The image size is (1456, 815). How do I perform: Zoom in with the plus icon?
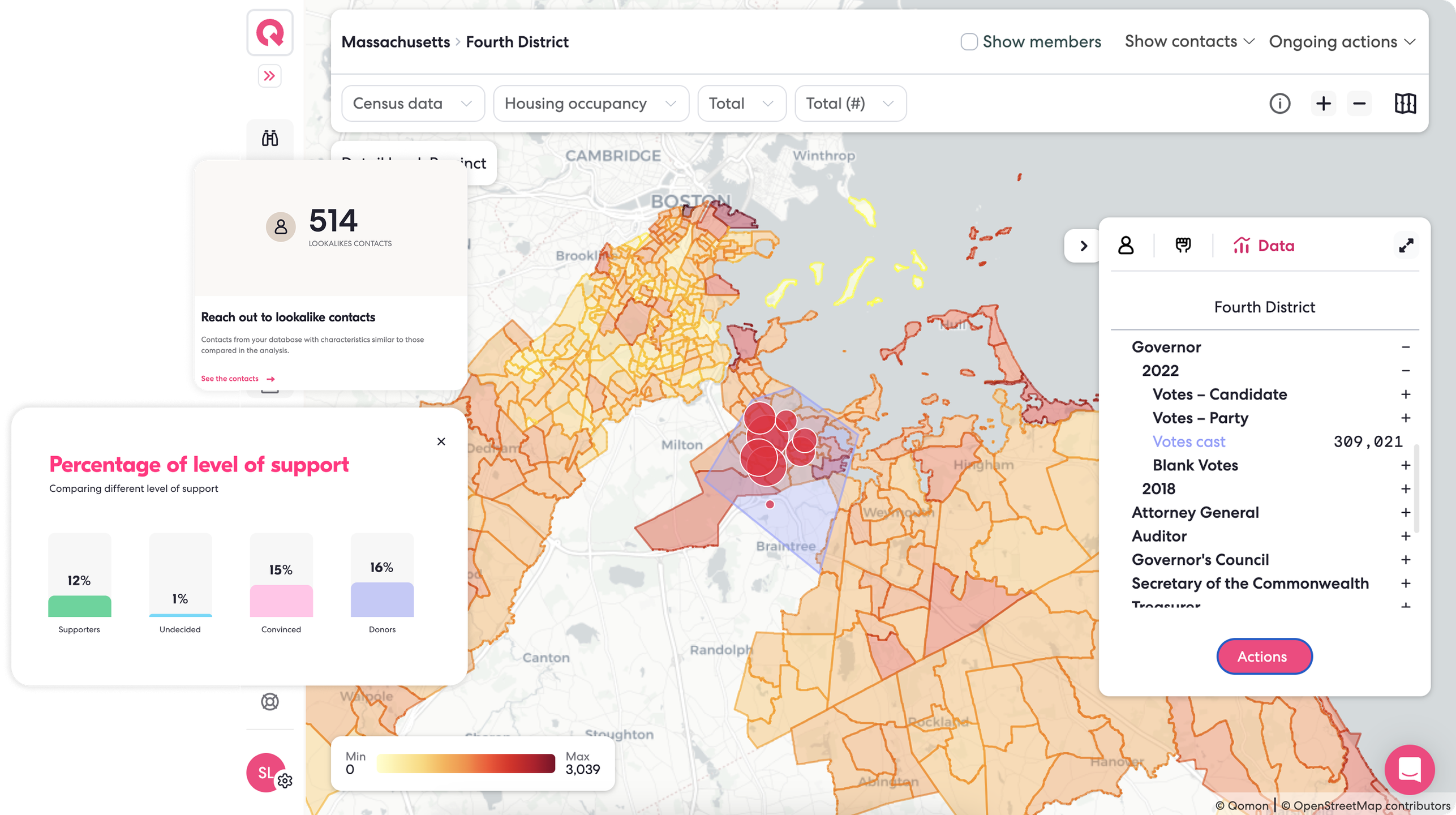[x=1323, y=104]
